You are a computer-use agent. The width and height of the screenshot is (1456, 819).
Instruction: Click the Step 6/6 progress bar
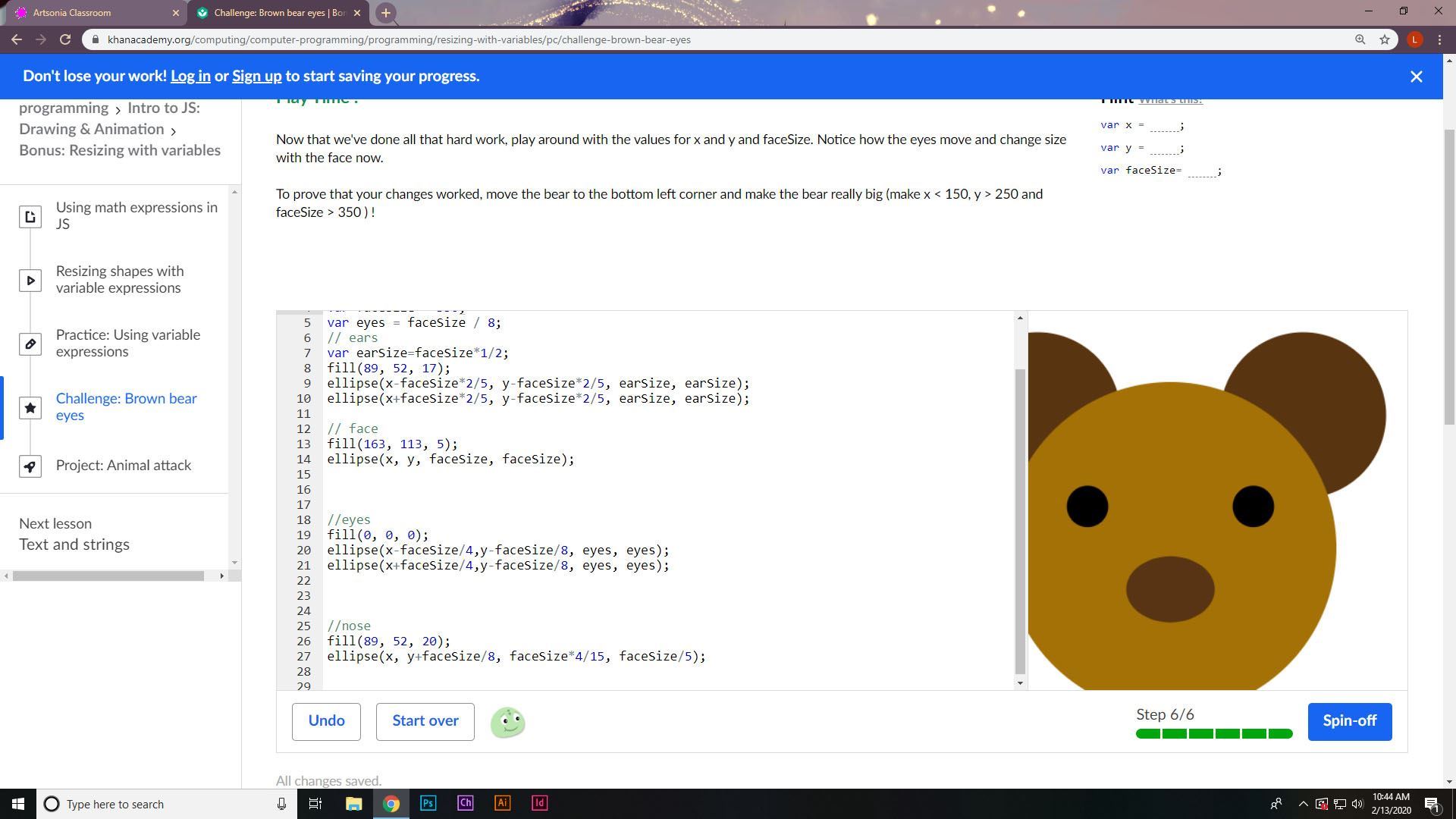point(1213,733)
